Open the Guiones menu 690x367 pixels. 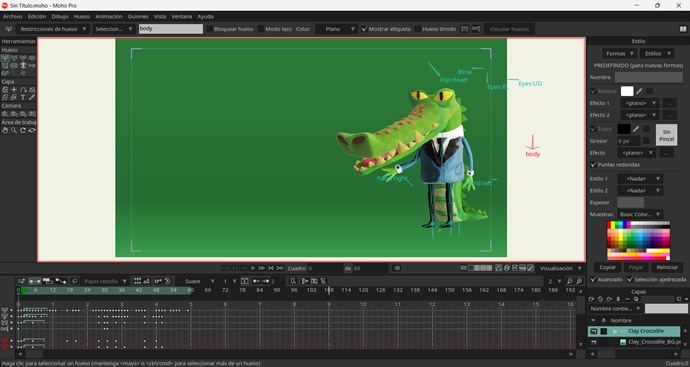pos(138,16)
